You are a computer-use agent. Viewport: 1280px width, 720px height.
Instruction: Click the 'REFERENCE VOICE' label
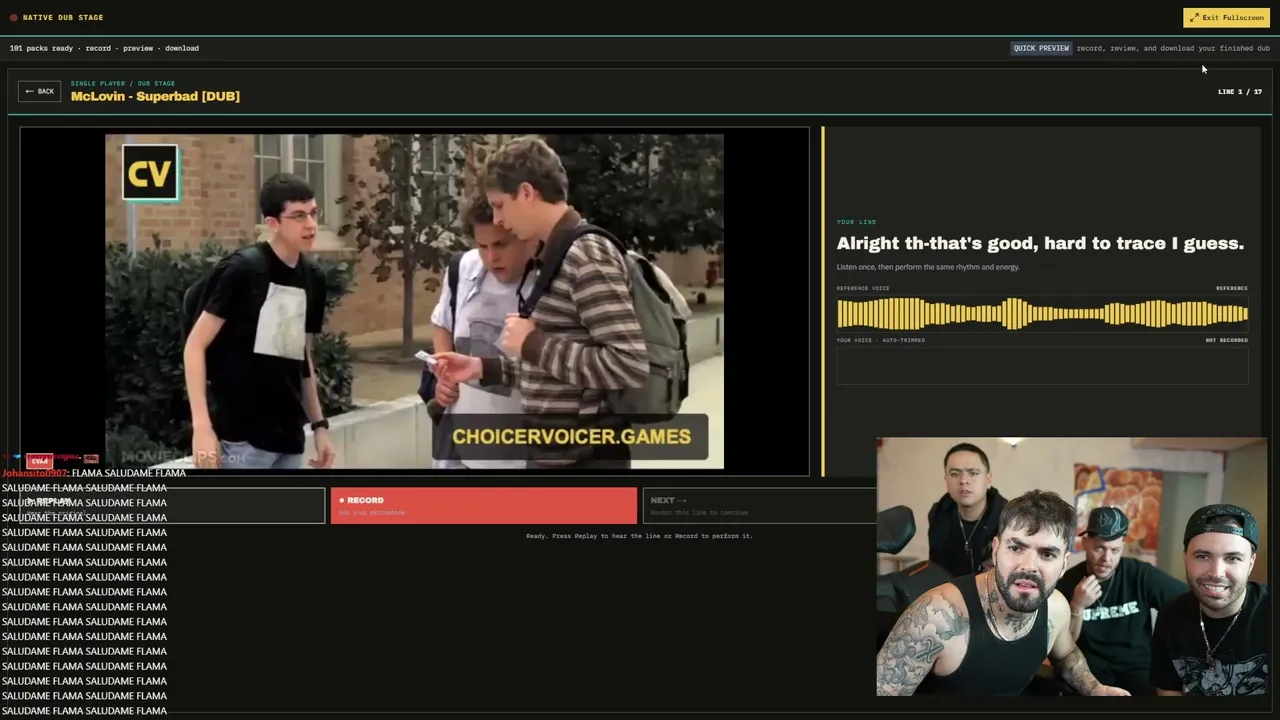point(863,288)
